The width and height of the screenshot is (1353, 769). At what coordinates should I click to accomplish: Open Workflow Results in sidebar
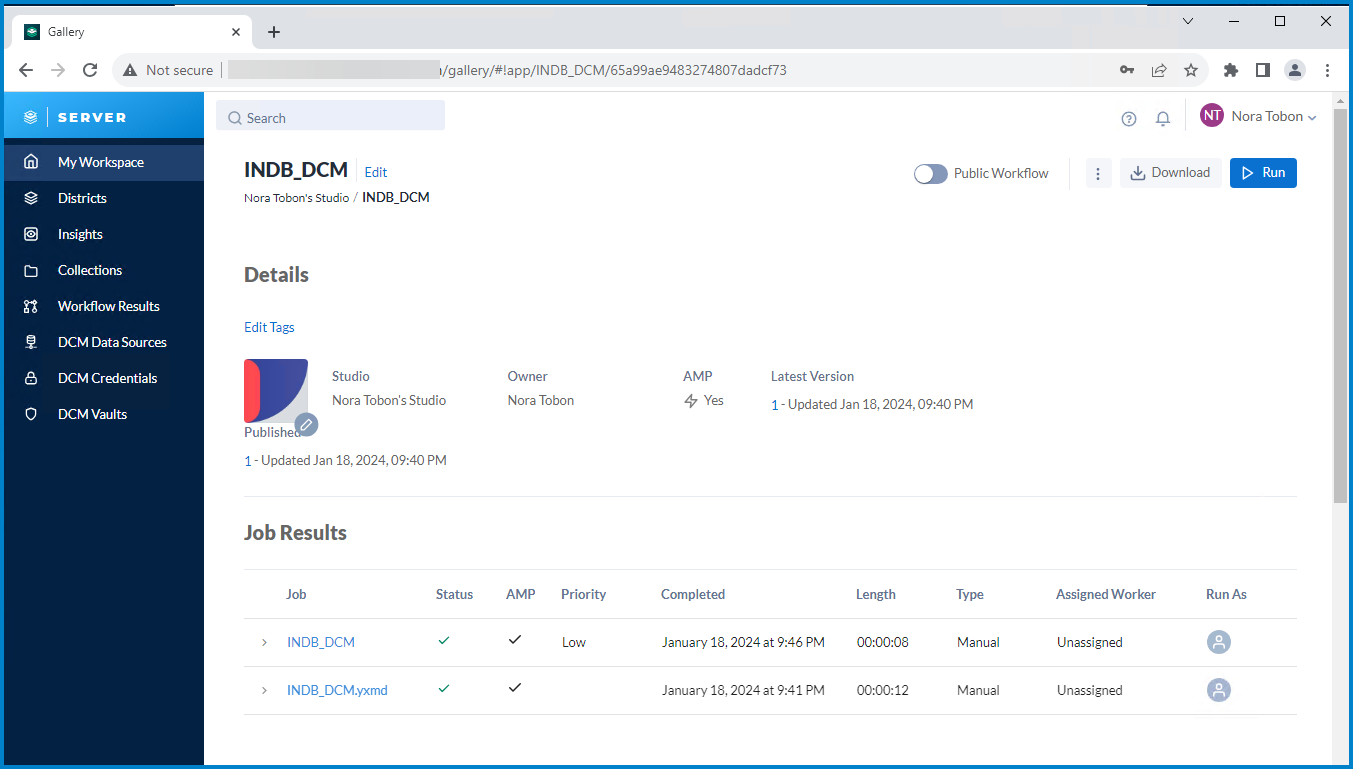[x=104, y=306]
